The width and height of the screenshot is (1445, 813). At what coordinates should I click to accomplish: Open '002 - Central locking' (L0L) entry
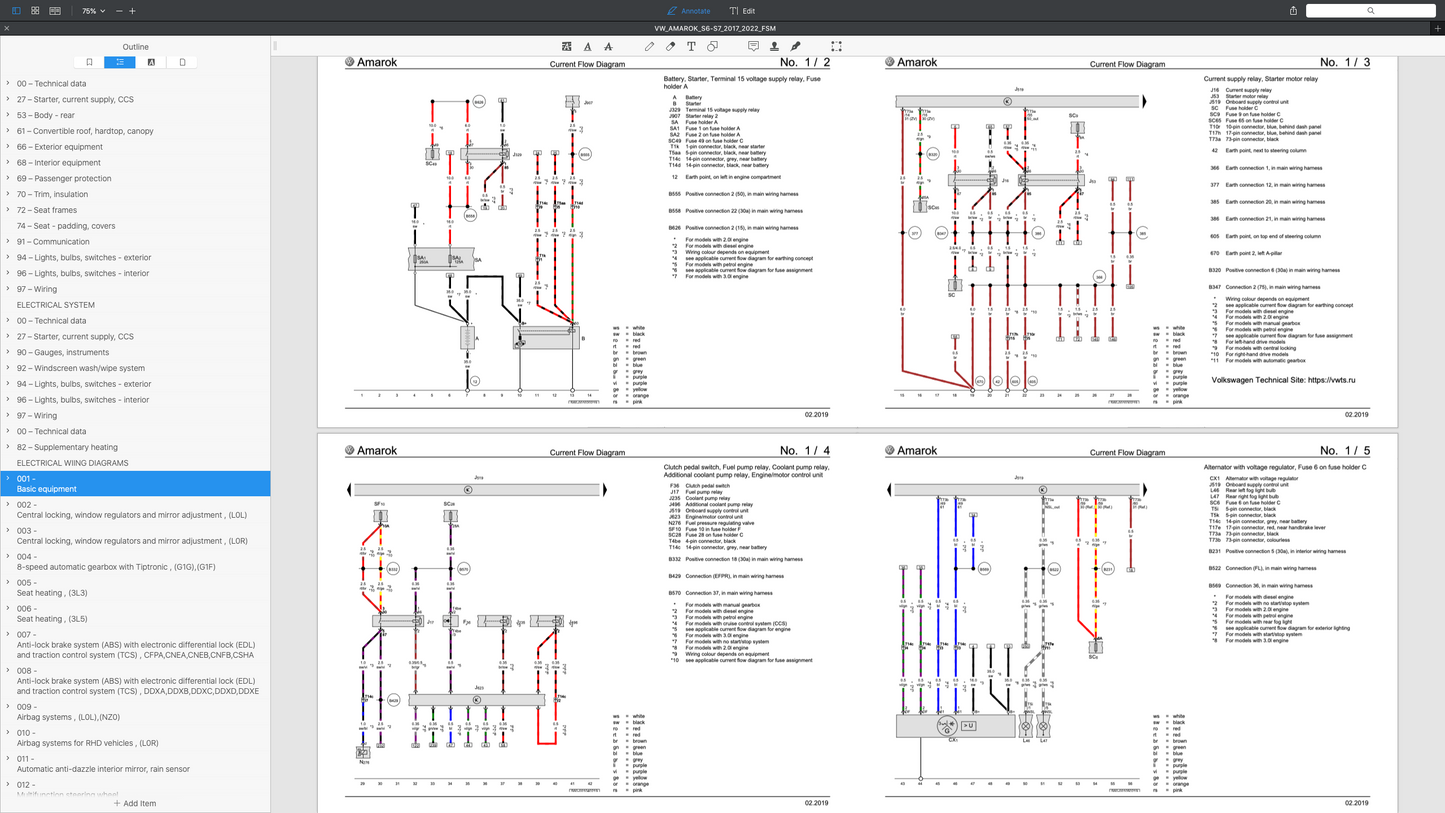132,510
